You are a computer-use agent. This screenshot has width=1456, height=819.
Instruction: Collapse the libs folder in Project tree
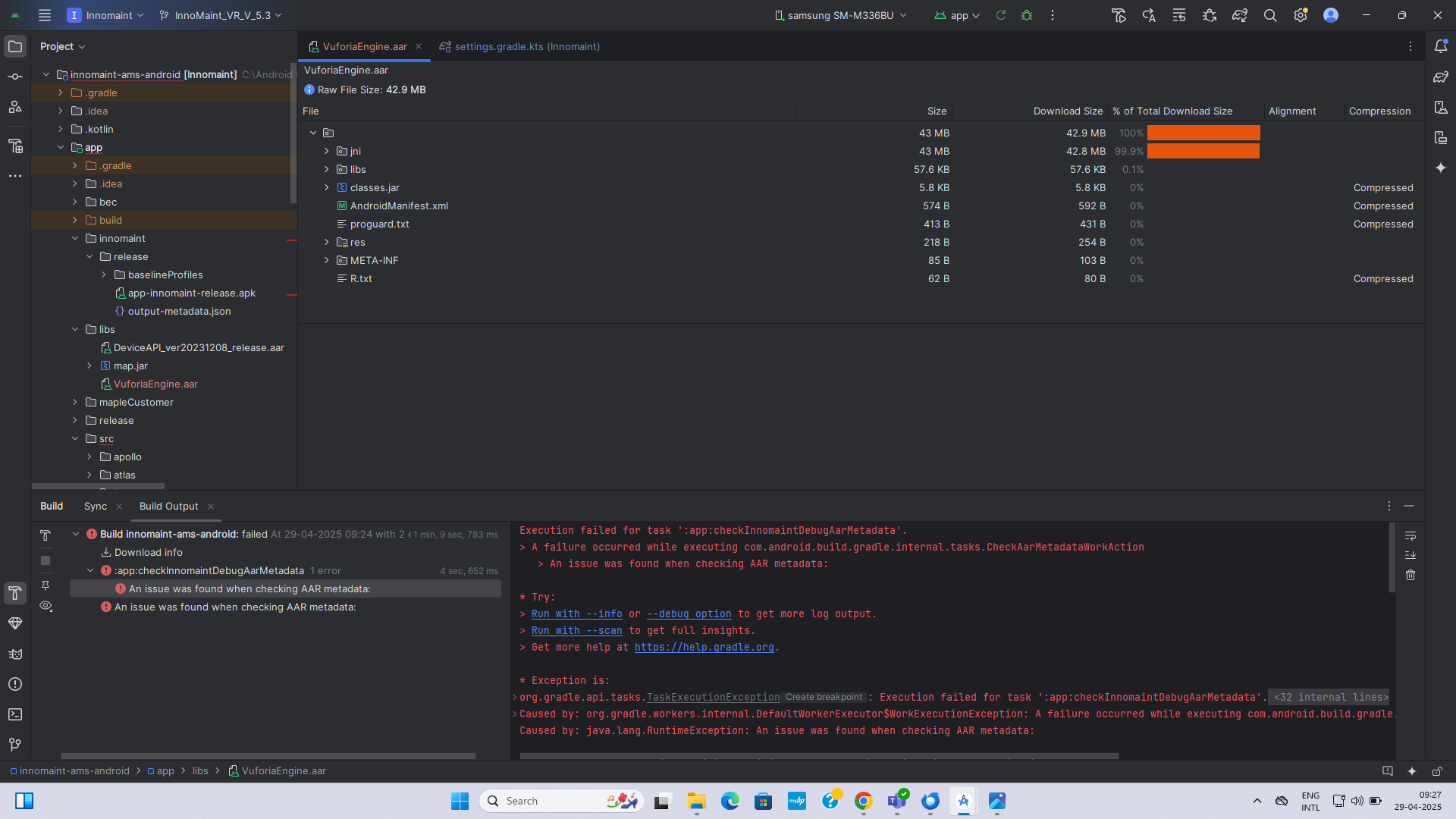tap(75, 329)
